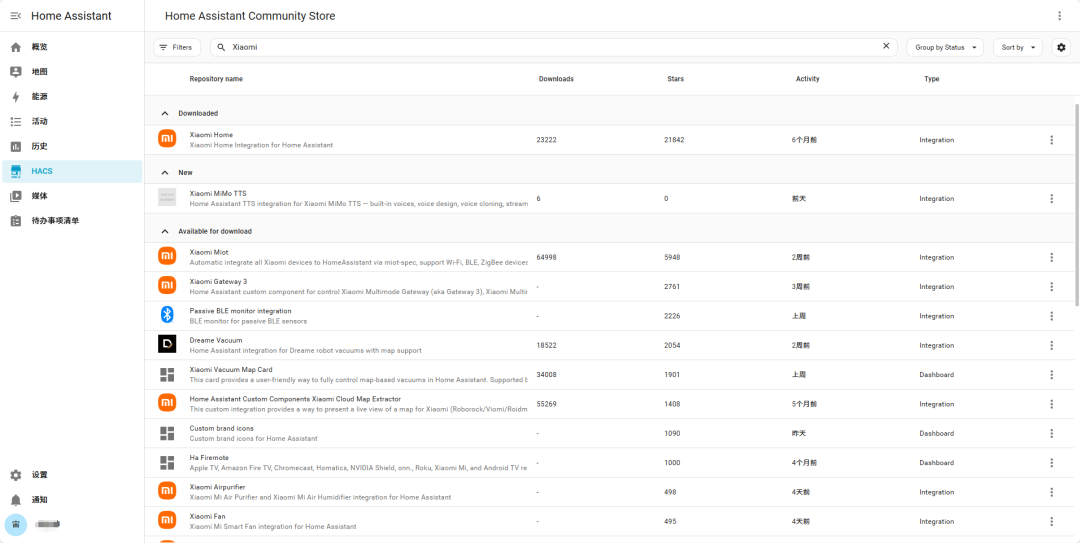Open the user profile avatar

tap(16, 524)
